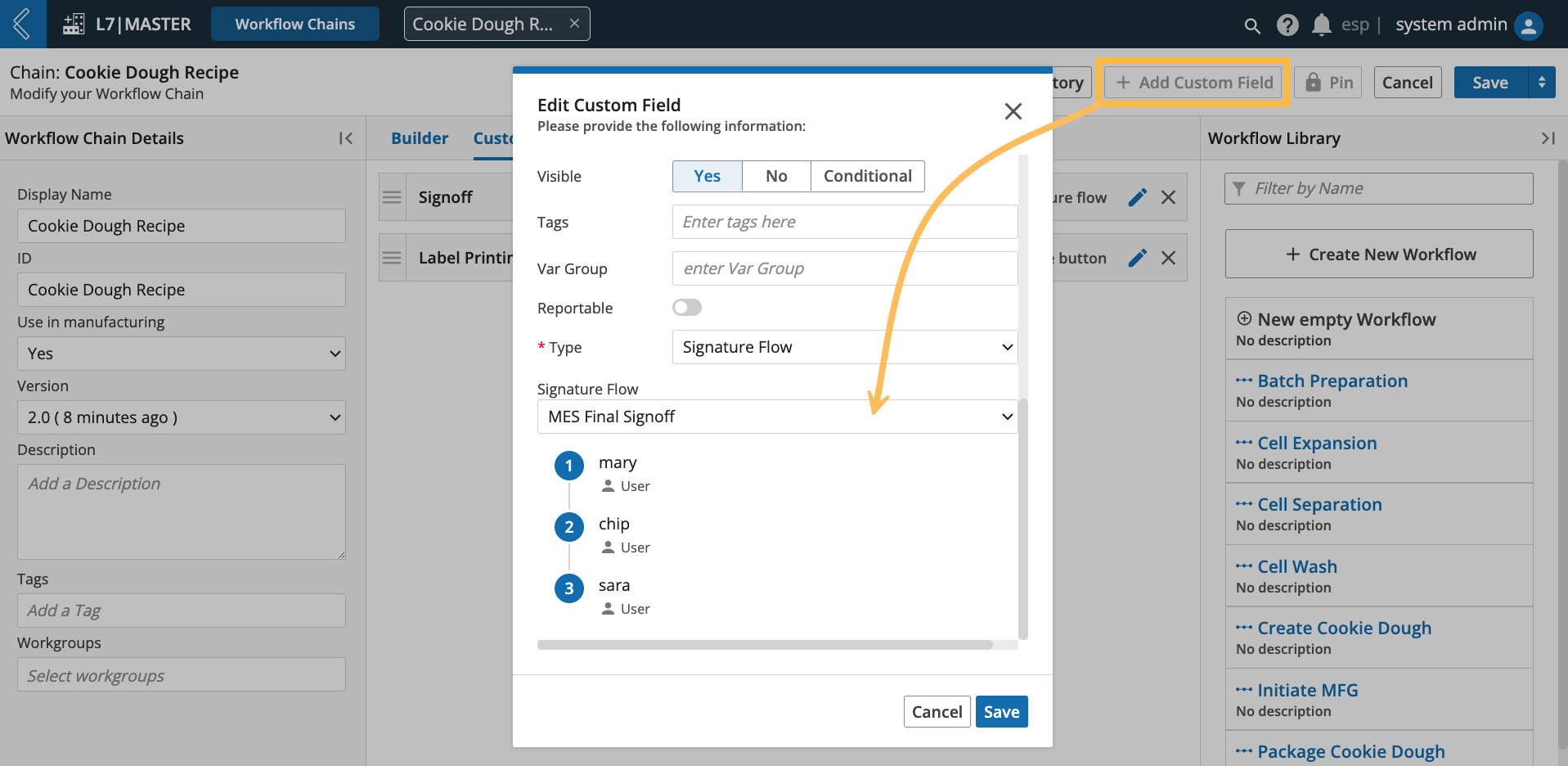Click Create New Workflow button
1568x766 pixels.
coord(1379,254)
